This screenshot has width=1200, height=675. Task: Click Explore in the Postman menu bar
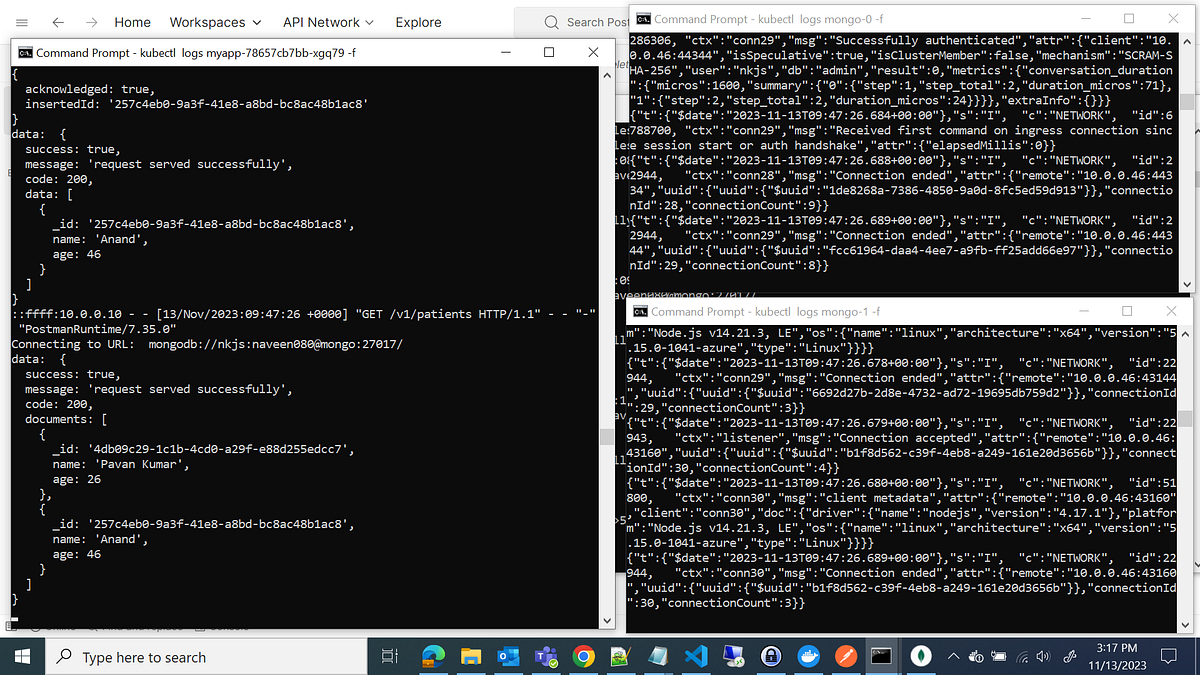[418, 21]
